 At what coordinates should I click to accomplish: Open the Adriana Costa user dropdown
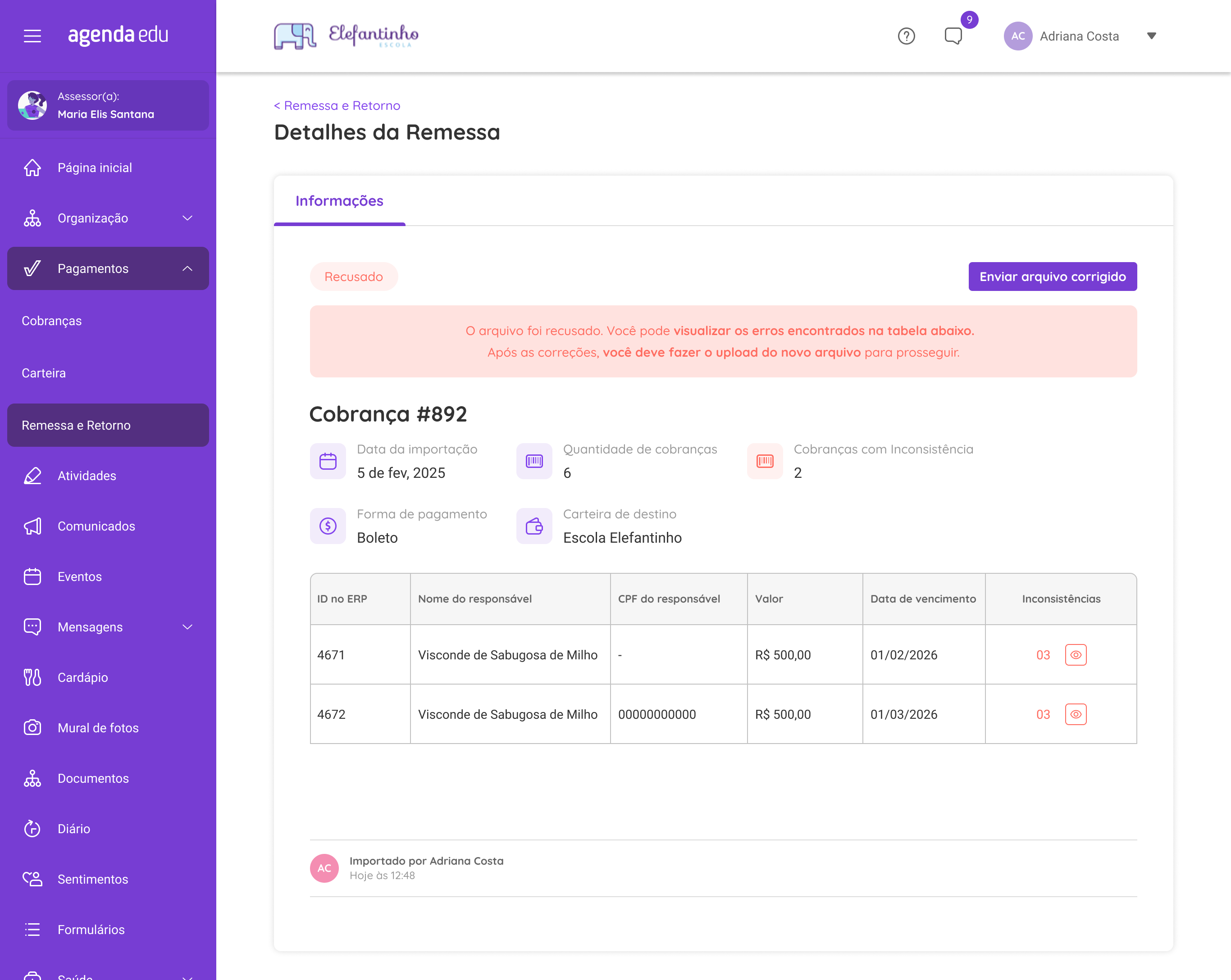coord(1151,36)
